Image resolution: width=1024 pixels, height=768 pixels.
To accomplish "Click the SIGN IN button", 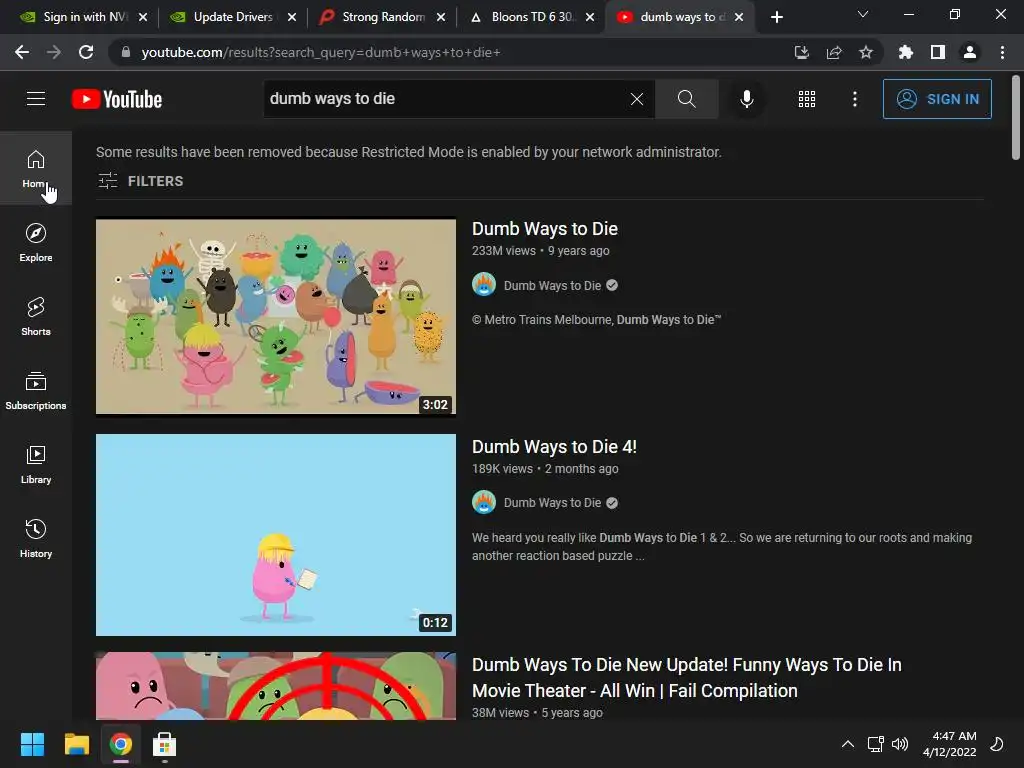I will coord(937,99).
